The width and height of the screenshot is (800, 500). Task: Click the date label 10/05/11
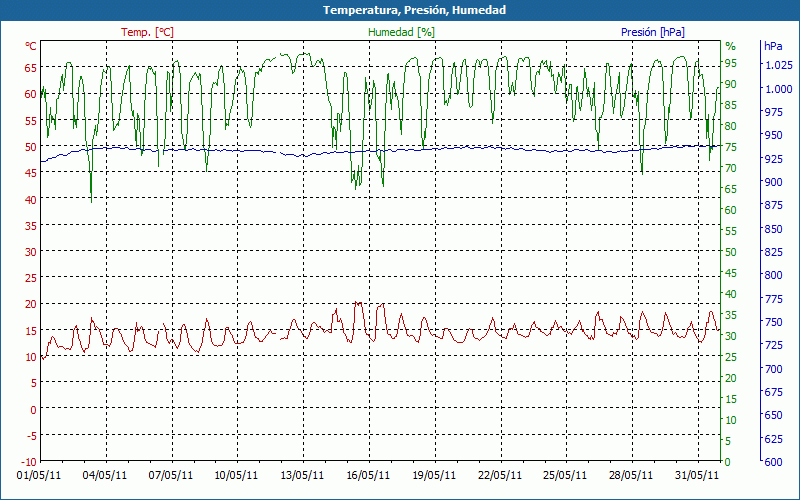[236, 475]
